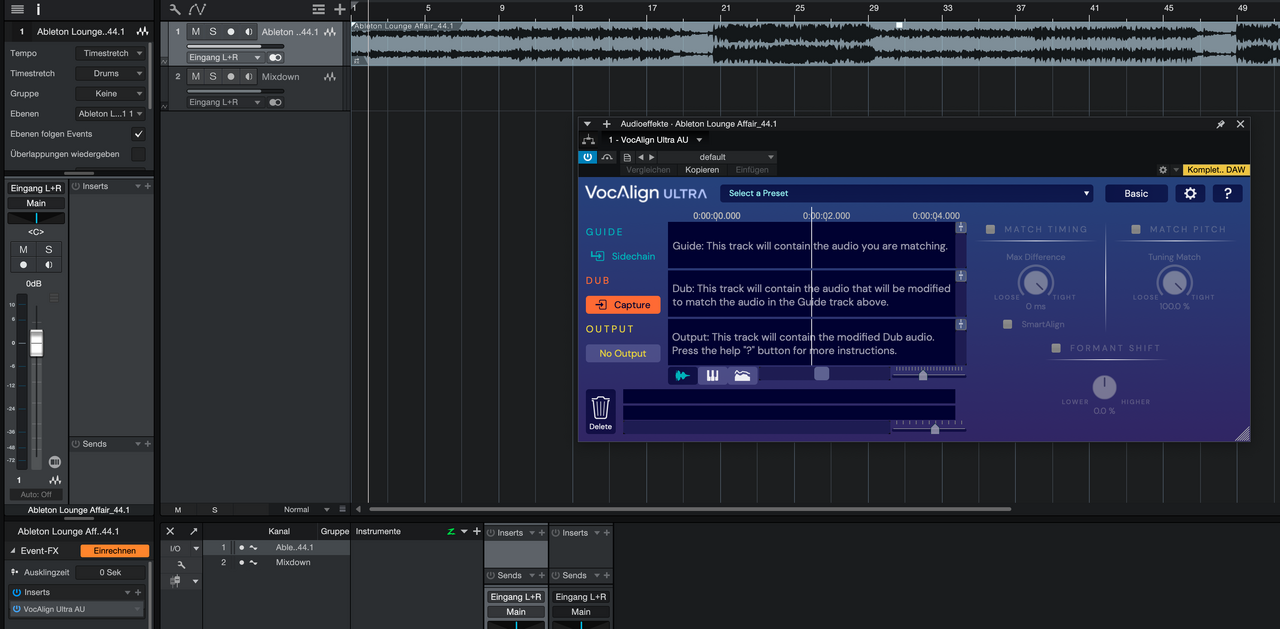Screen dimensions: 1280x629
Task: Open plugin header gear options icon
Action: [1163, 170]
